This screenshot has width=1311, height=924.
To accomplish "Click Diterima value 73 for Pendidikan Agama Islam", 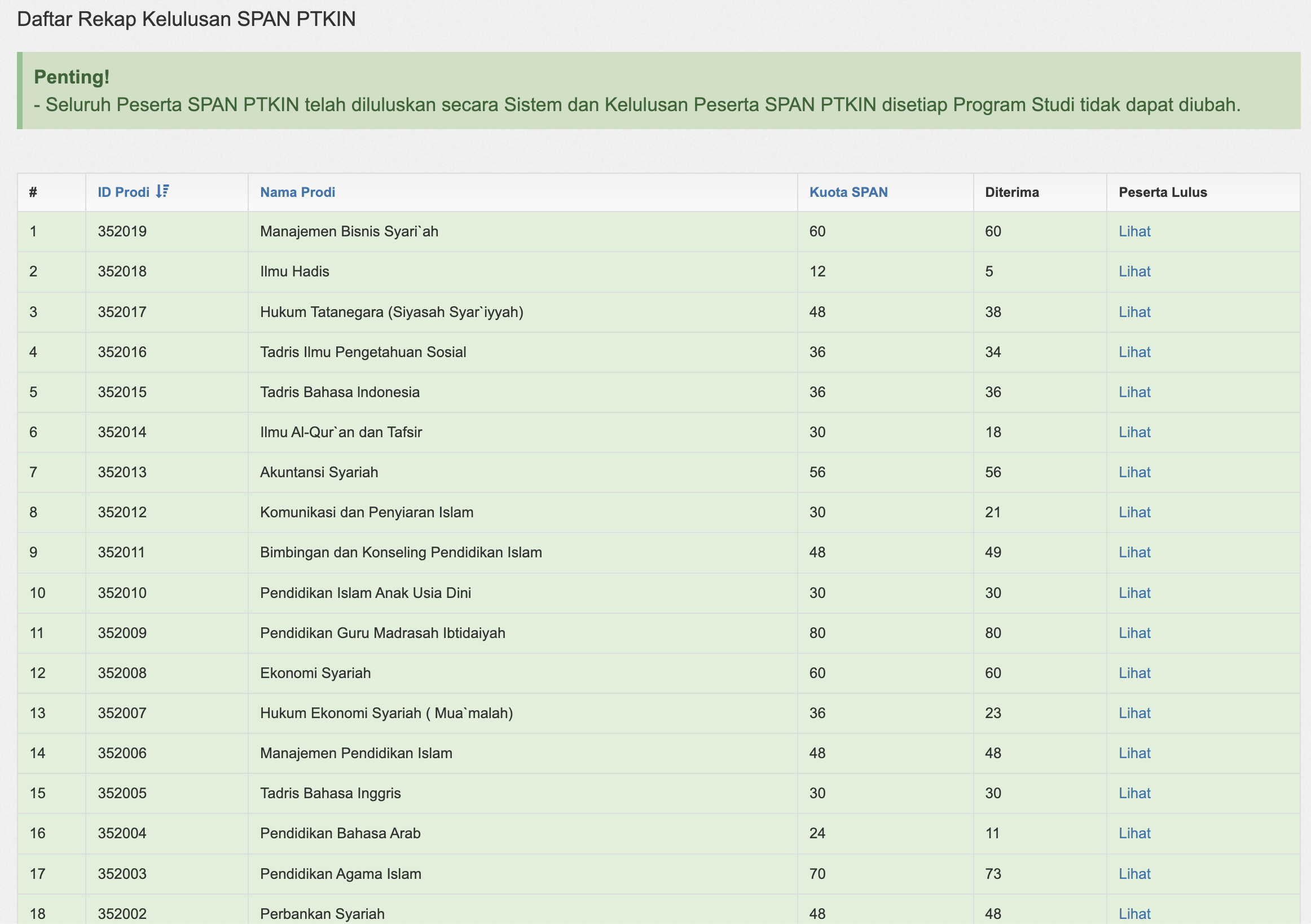I will coord(993,874).
